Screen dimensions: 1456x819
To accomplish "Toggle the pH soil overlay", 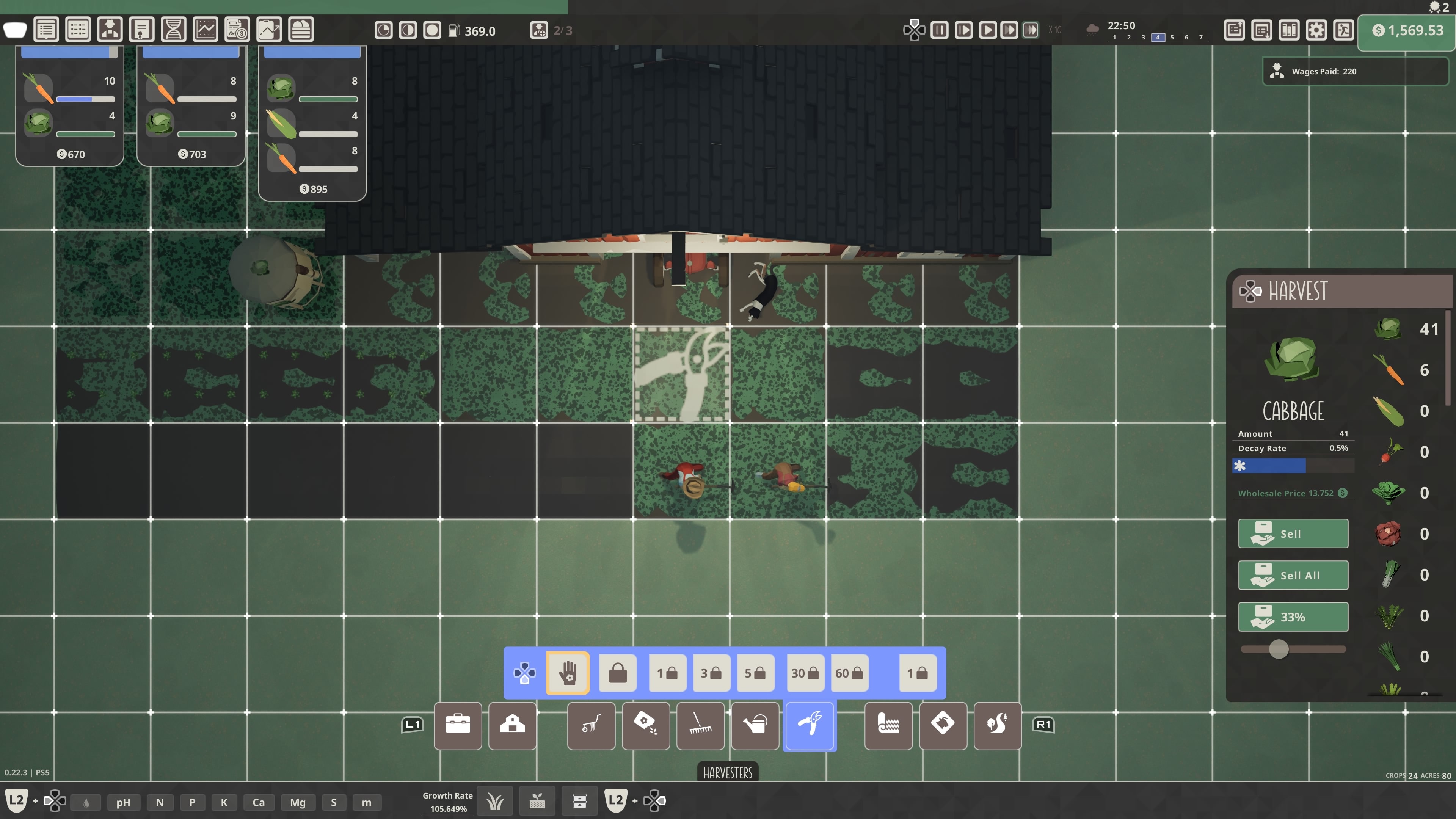I will click(123, 802).
